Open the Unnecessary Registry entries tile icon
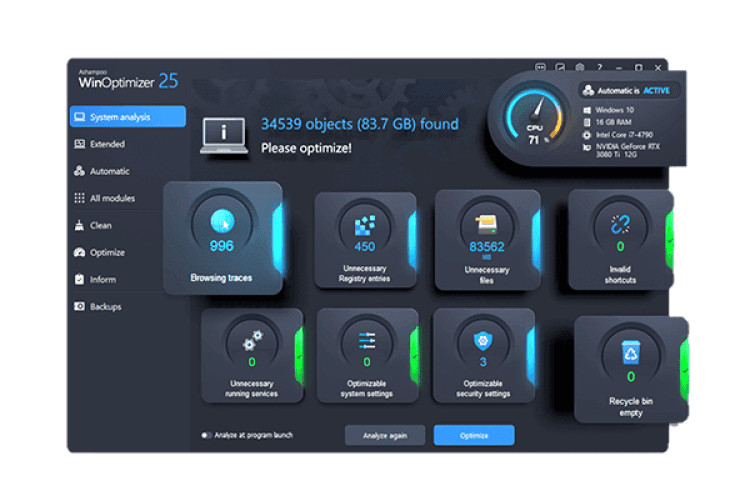The height and width of the screenshot is (496, 750). tap(365, 225)
